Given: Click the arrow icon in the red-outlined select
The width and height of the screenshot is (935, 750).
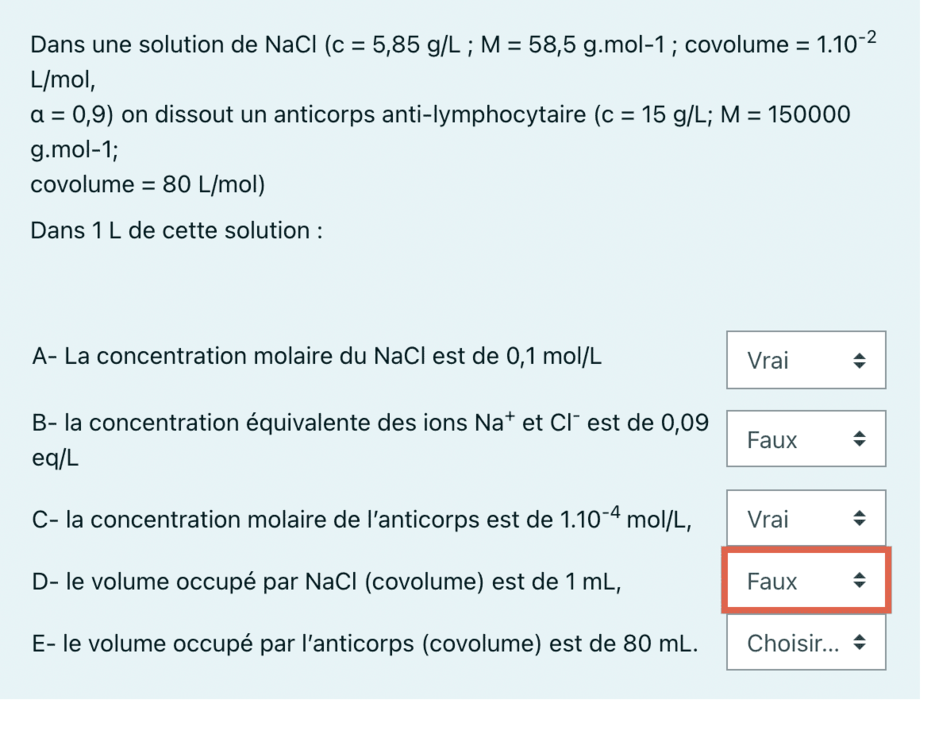Looking at the screenshot, I should coord(858,581).
